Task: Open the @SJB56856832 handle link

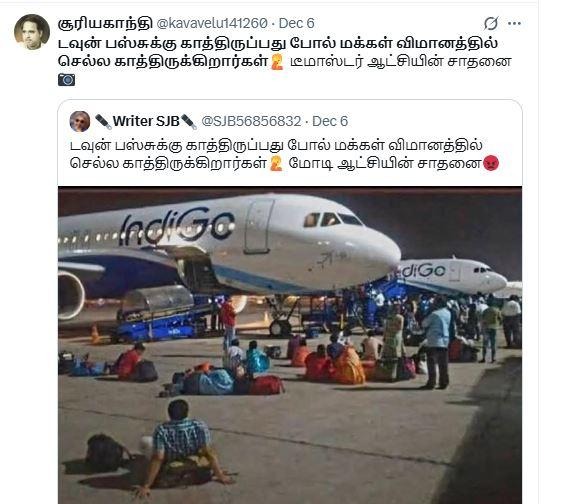Action: [x=251, y=121]
